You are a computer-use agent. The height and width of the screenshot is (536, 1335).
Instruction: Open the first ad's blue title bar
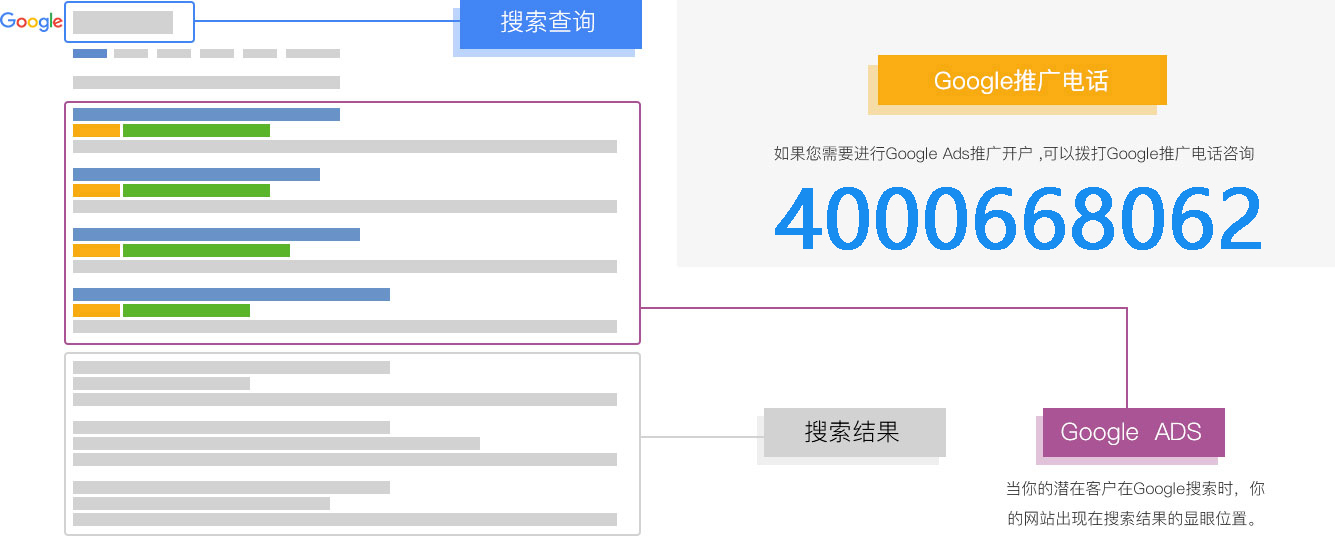[206, 114]
